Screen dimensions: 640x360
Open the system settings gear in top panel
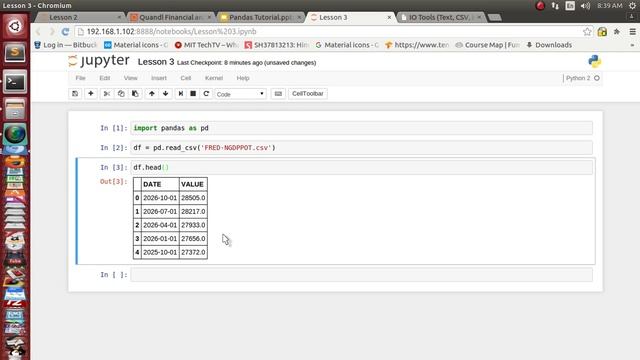pyautogui.click(x=633, y=6)
